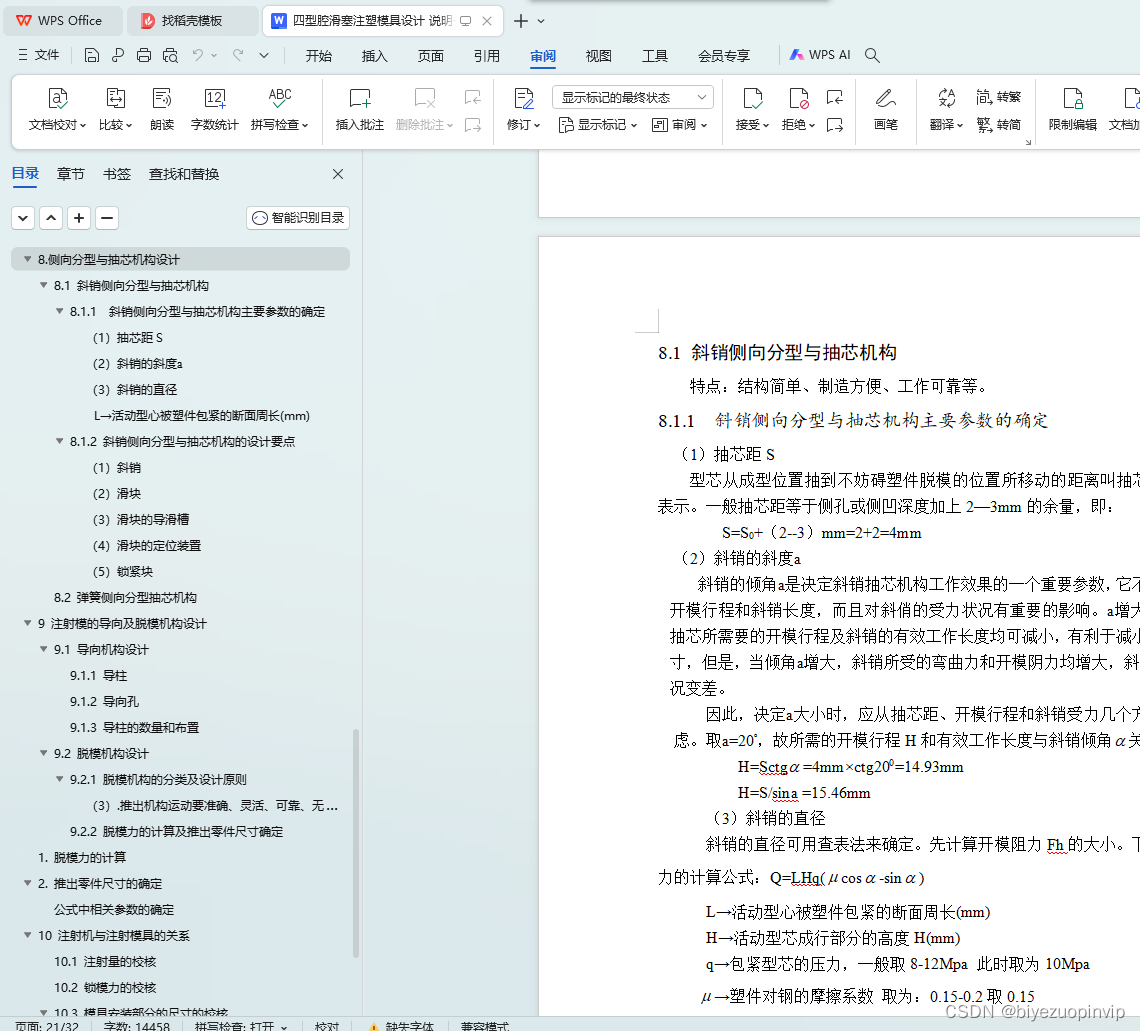The height and width of the screenshot is (1031, 1140).
Task: Open the 文件 menu
Action: (39, 55)
